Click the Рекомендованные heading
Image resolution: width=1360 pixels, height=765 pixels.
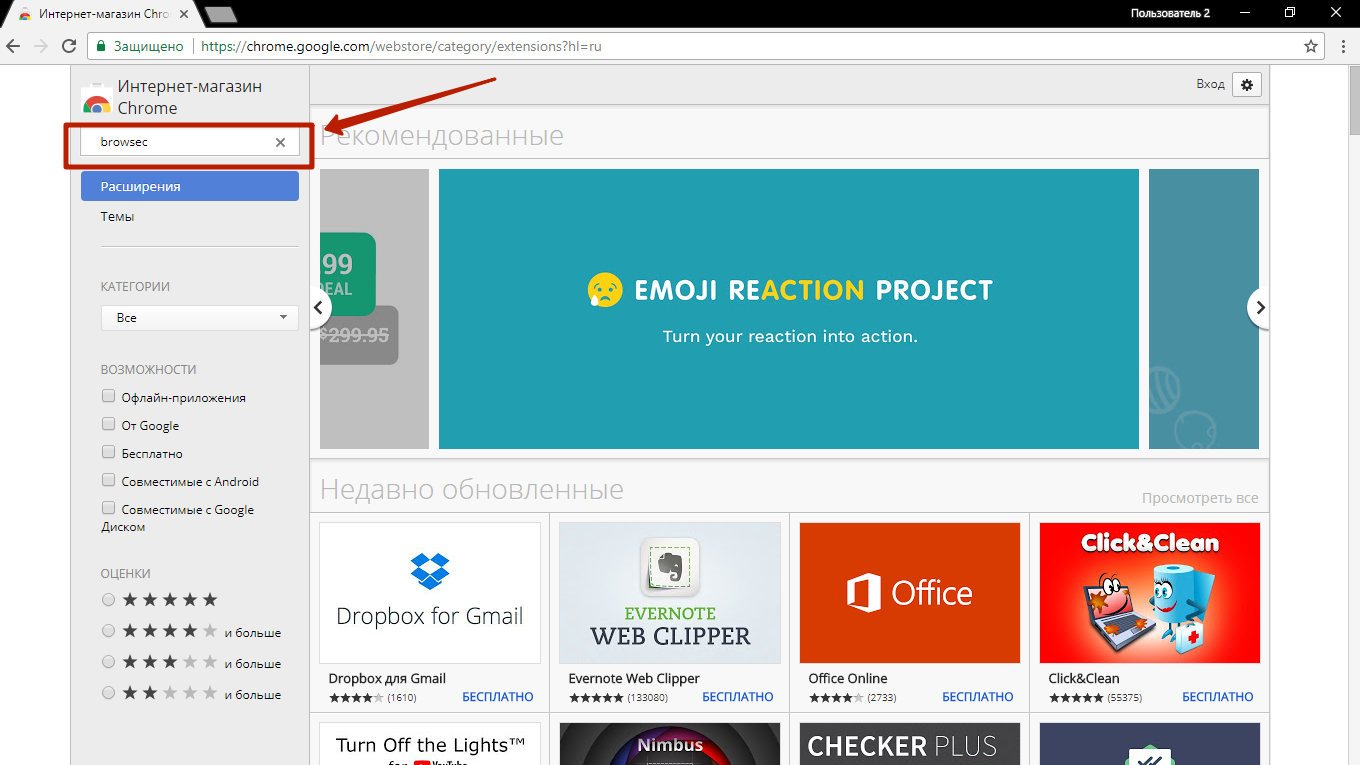(442, 135)
